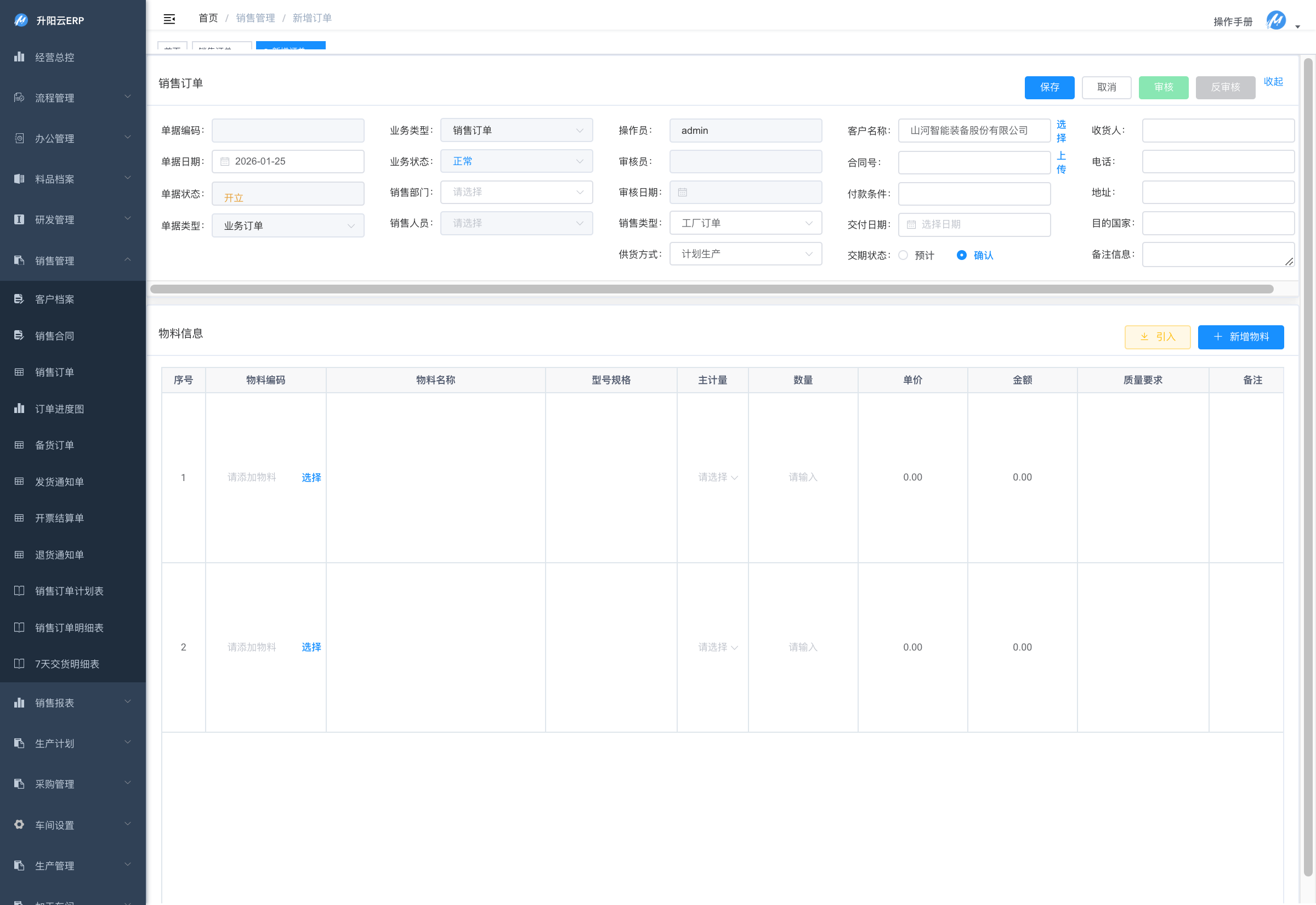Open 销售合同 in the sidebar

tap(55, 336)
